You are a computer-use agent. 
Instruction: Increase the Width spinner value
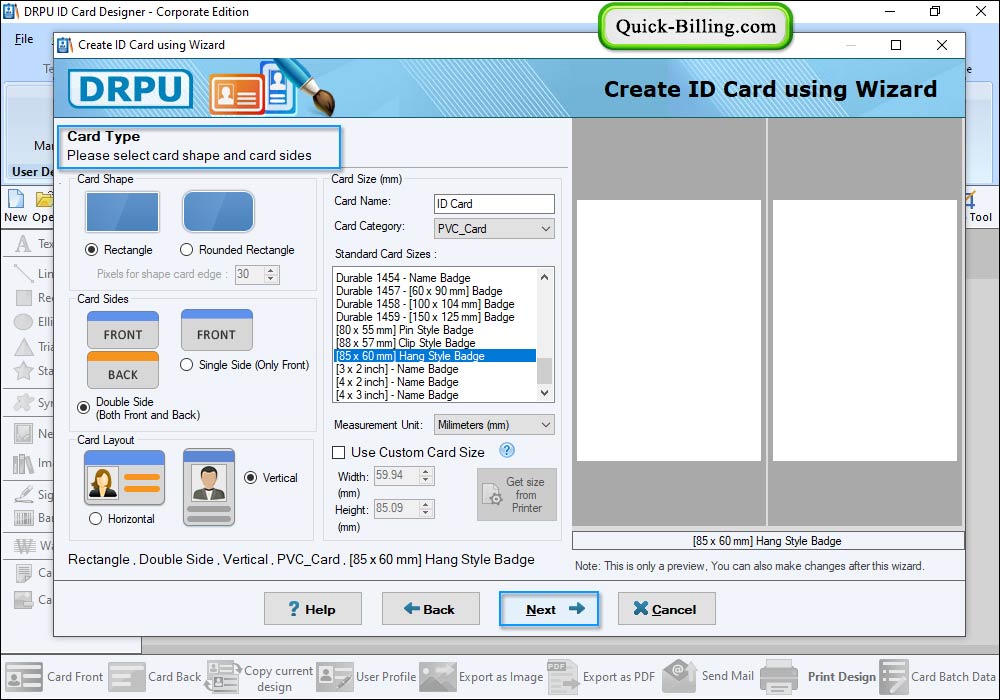point(427,471)
